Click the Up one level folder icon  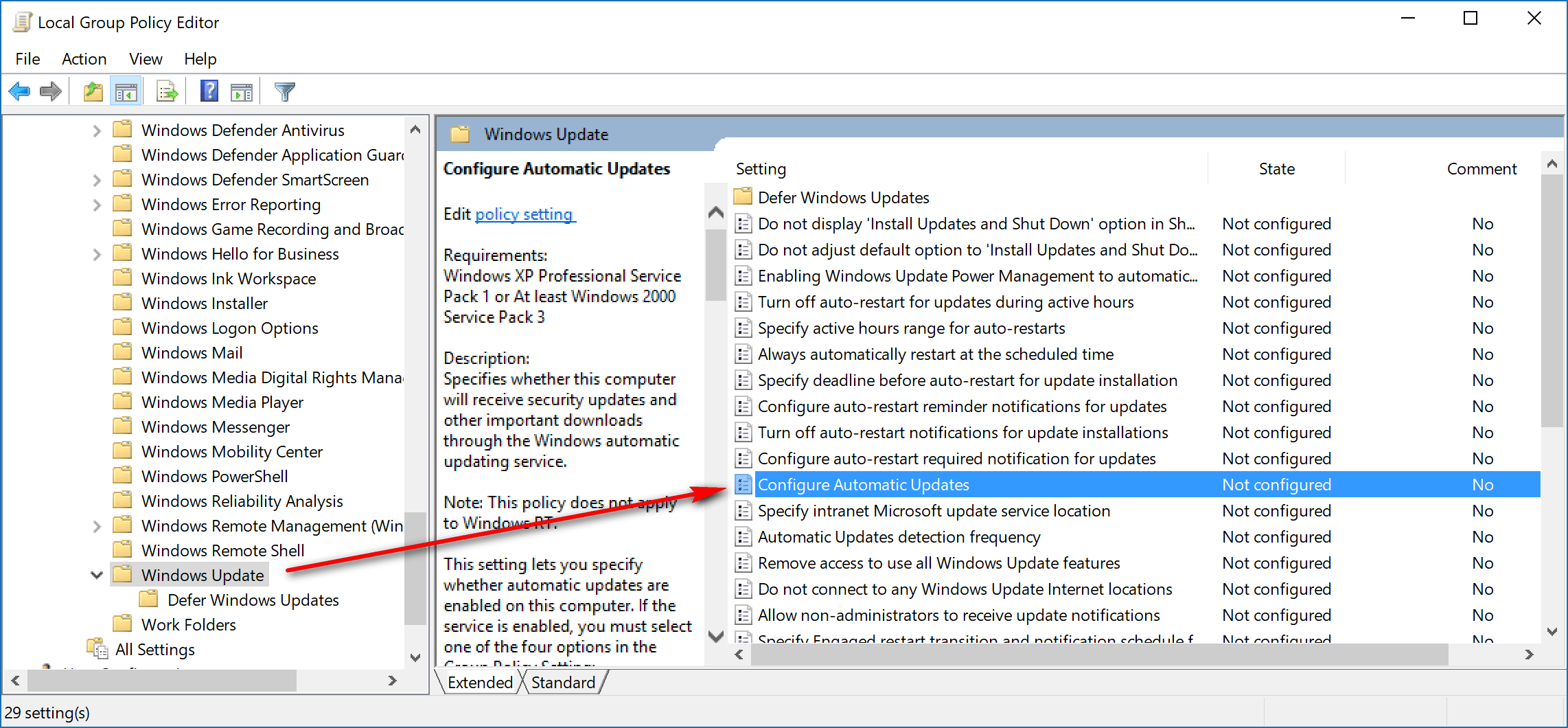pyautogui.click(x=93, y=91)
